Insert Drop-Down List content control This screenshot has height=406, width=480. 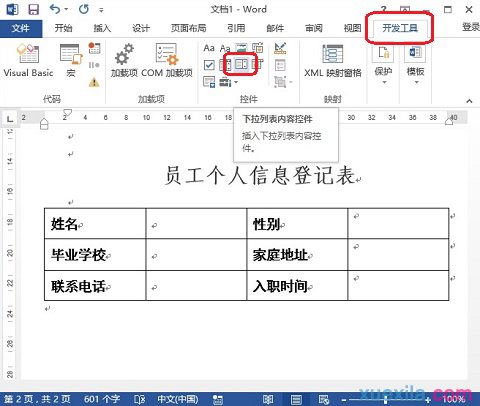tap(241, 64)
